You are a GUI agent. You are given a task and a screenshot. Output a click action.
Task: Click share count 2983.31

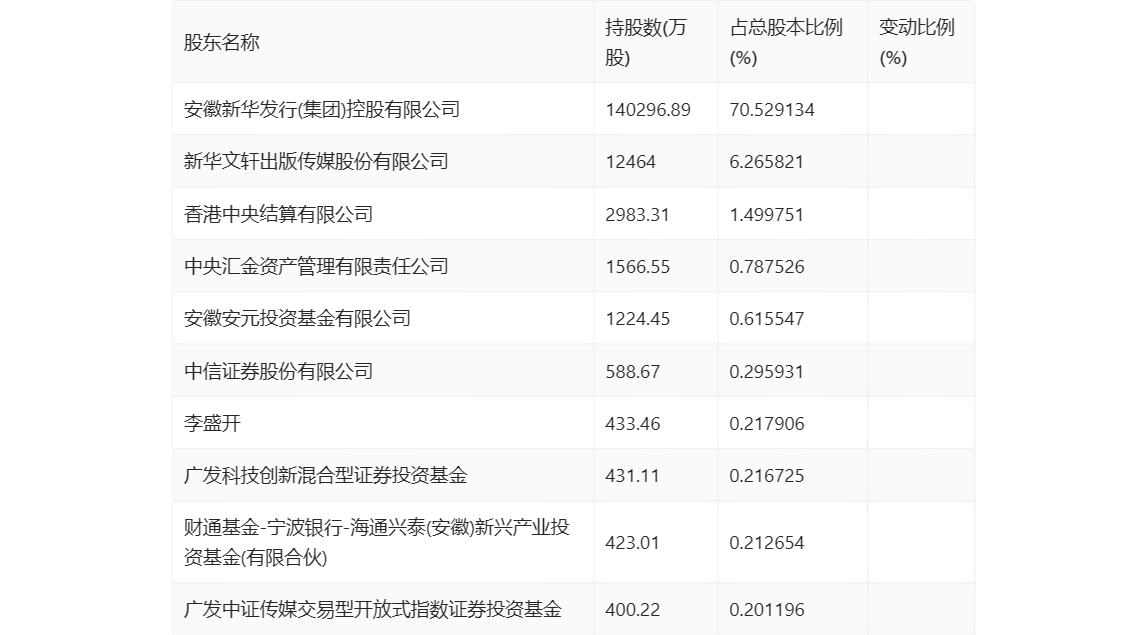pyautogui.click(x=638, y=215)
